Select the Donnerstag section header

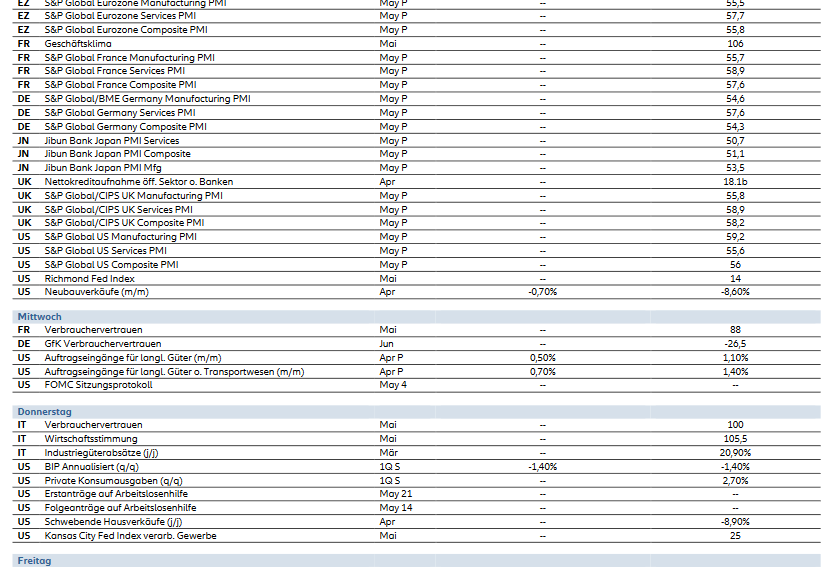click(x=44, y=412)
